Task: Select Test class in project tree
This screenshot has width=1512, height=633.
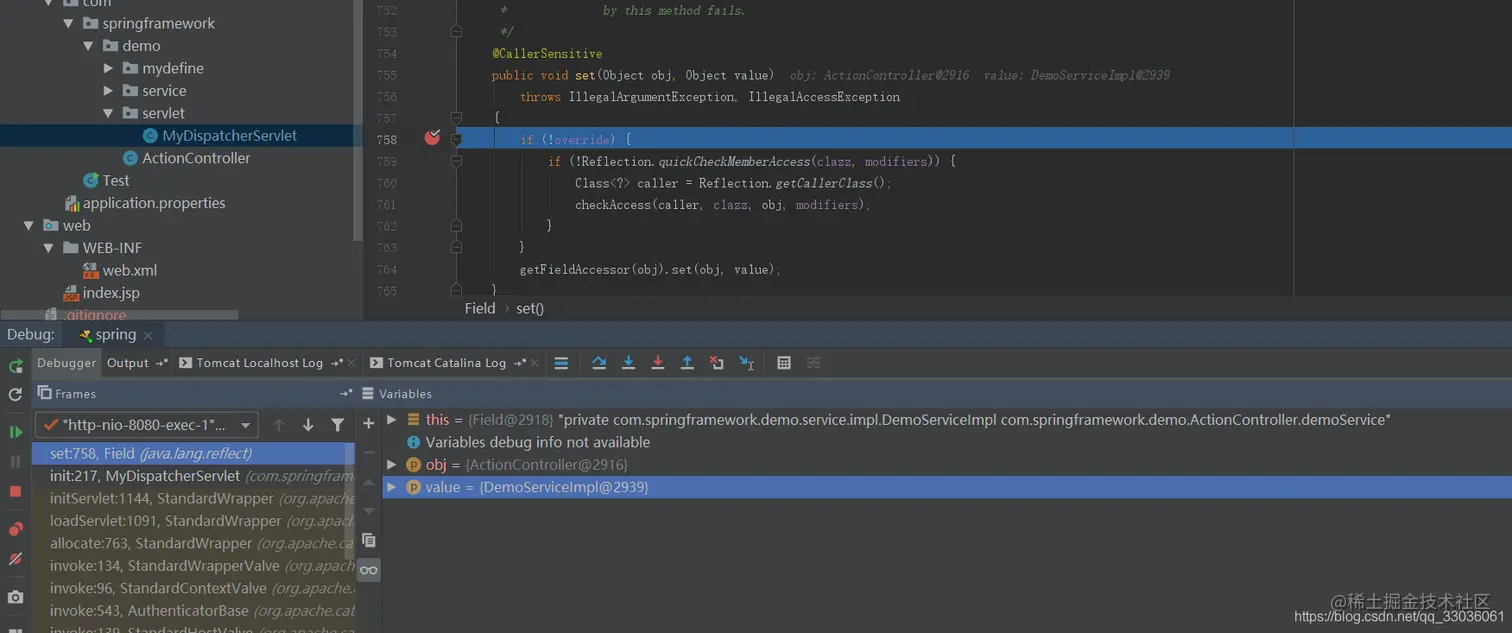Action: tap(116, 181)
